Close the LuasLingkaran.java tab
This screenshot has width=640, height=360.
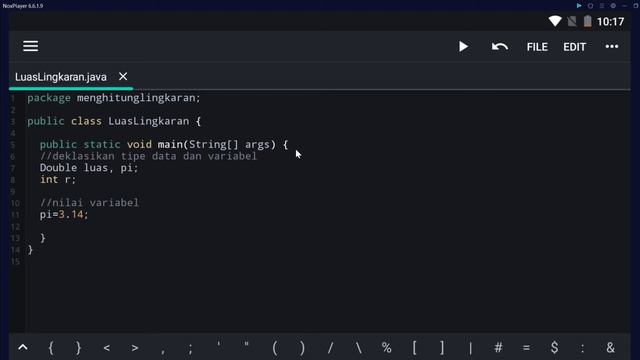123,76
